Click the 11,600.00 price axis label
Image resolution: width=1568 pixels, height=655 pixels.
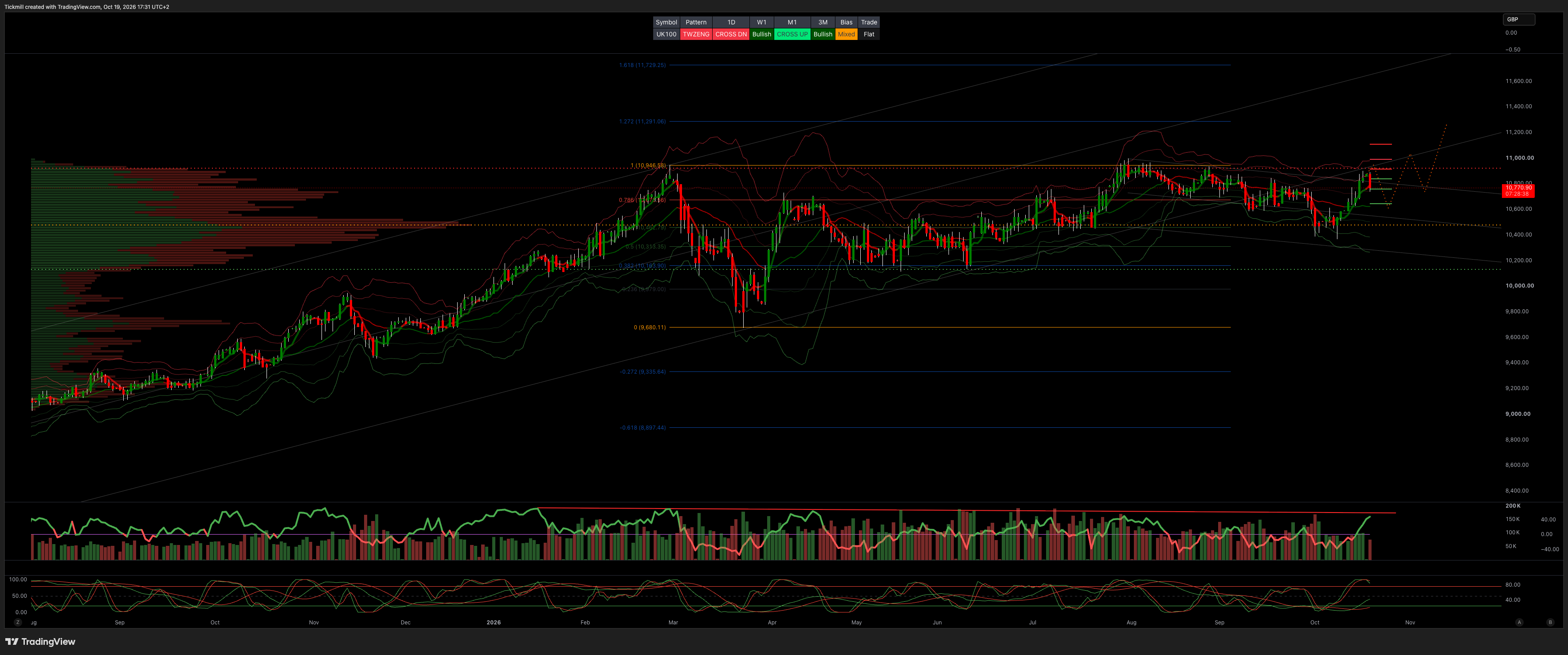tap(1519, 81)
